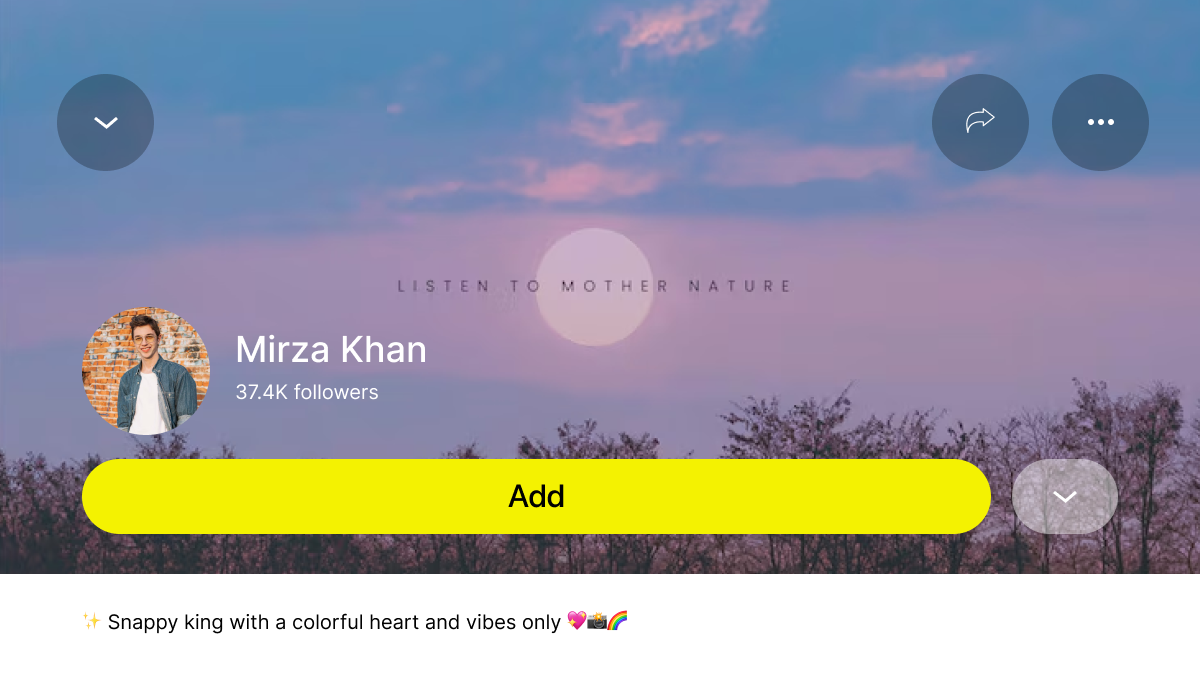Viewport: 1200px width, 675px height.
Task: Collapse the profile with the top-left chevron
Action: (x=106, y=122)
